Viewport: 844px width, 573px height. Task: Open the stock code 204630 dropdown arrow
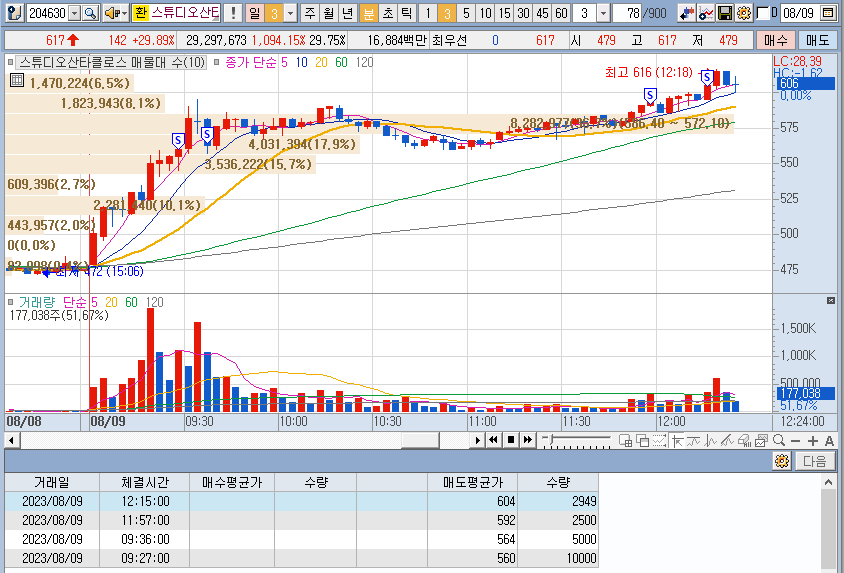point(75,13)
